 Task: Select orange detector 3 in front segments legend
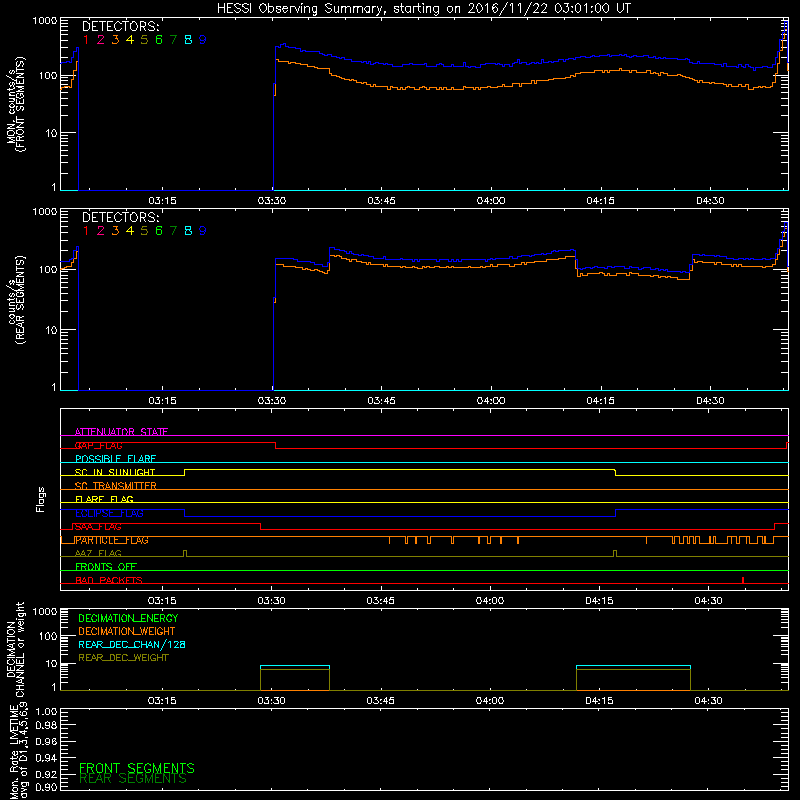(115, 40)
